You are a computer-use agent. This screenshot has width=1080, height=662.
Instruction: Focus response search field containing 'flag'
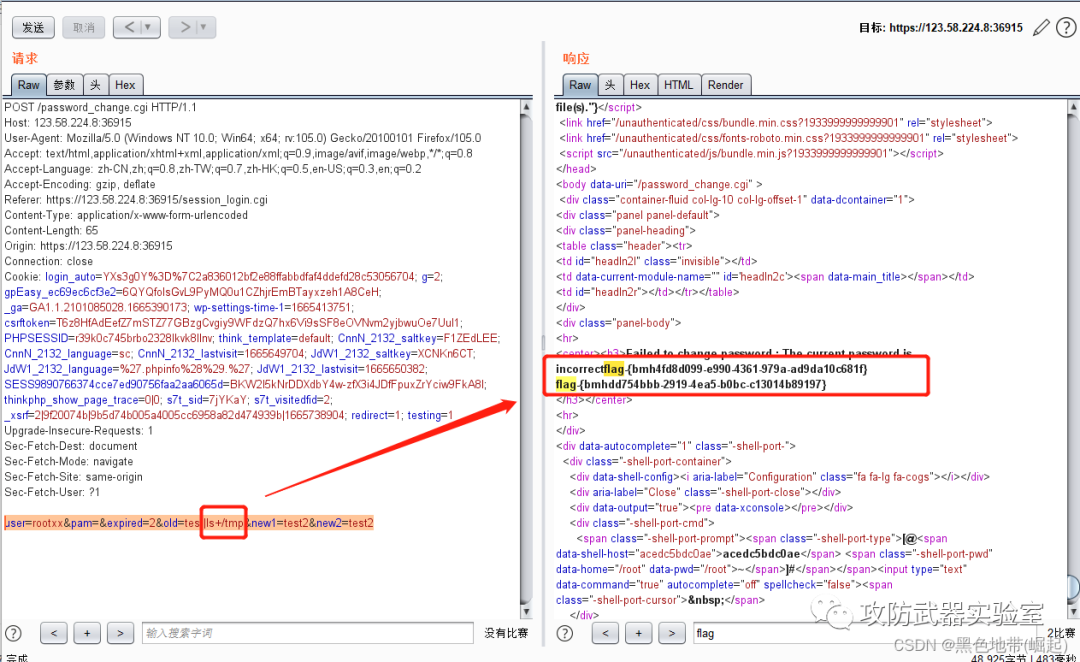click(x=866, y=633)
